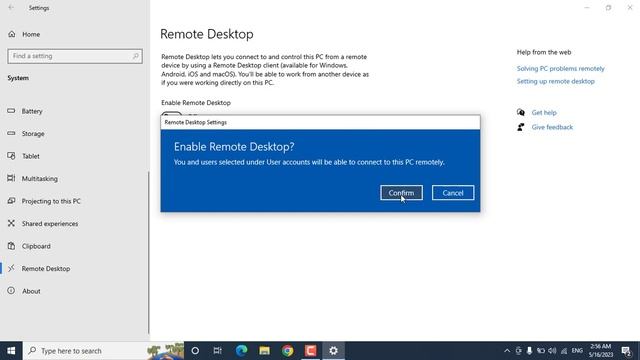Click the Shared experiences icon

coord(11,223)
